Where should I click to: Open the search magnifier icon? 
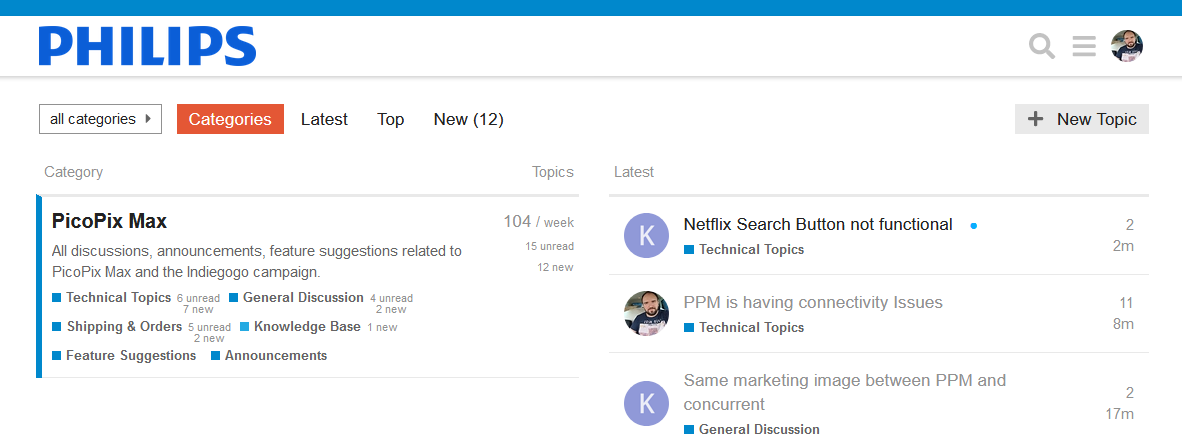(x=1042, y=46)
